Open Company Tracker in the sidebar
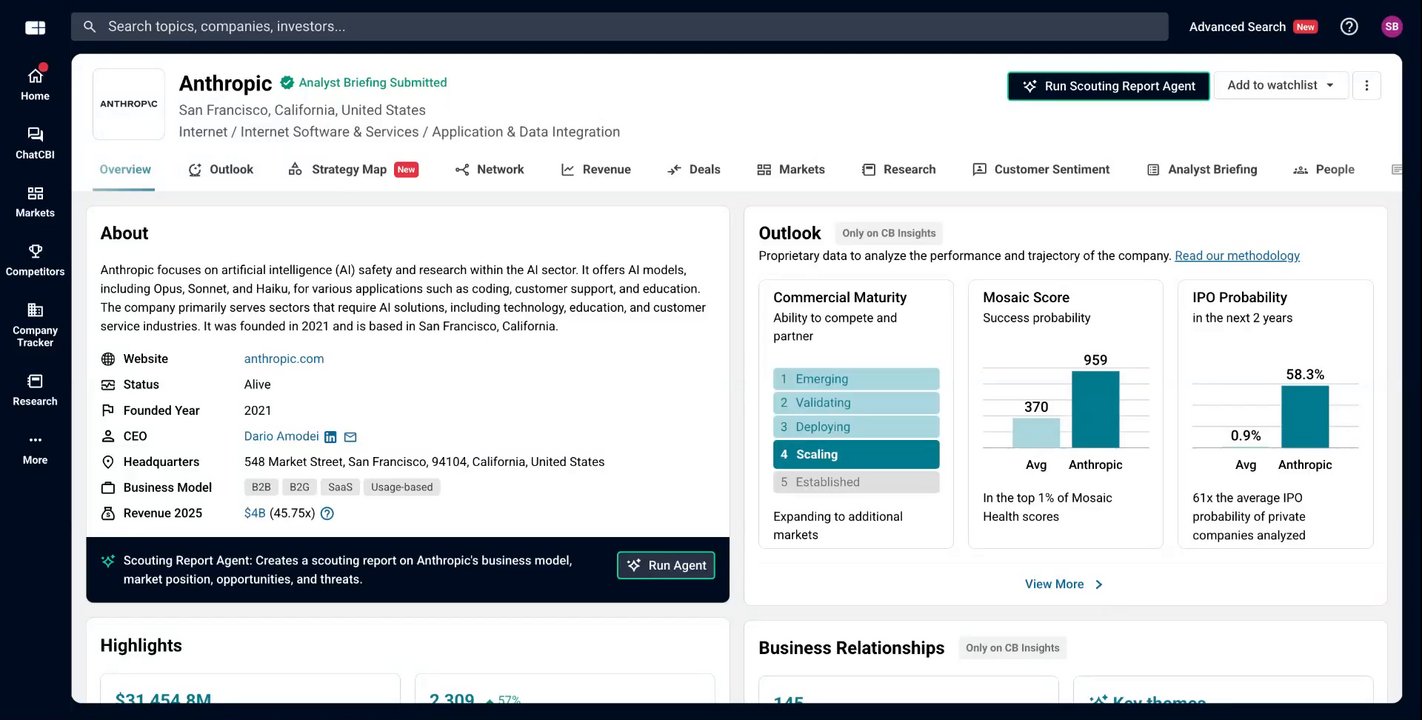The height and width of the screenshot is (720, 1422). click(x=35, y=324)
